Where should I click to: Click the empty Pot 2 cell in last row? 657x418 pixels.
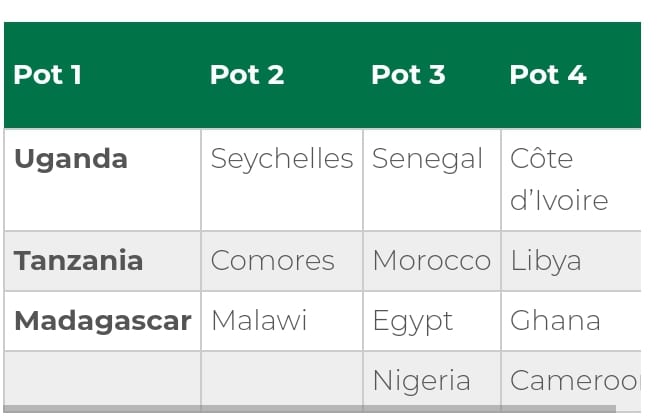pyautogui.click(x=282, y=378)
